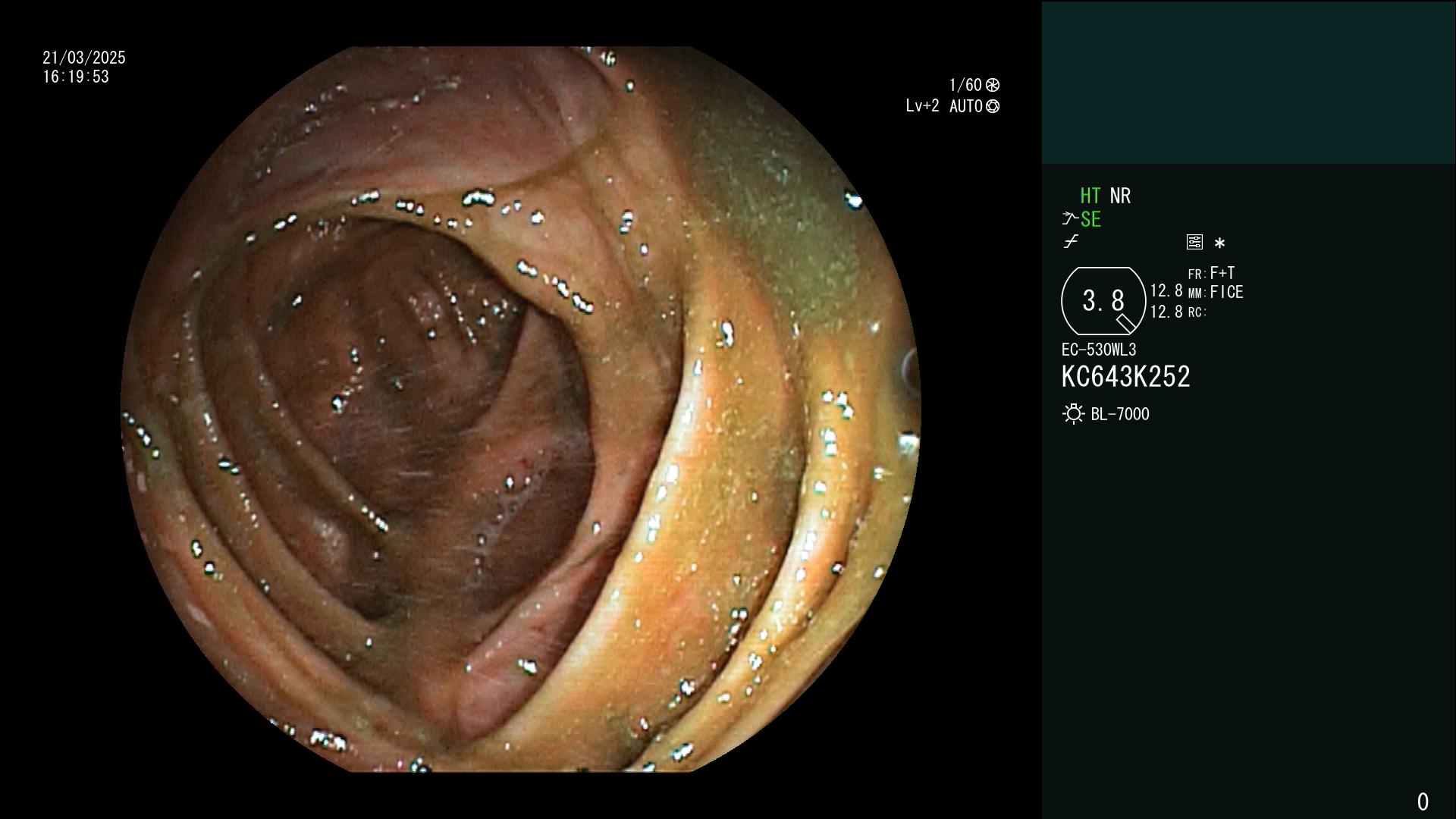Click the image counter 0
This screenshot has width=1456, height=819.
tap(1423, 802)
